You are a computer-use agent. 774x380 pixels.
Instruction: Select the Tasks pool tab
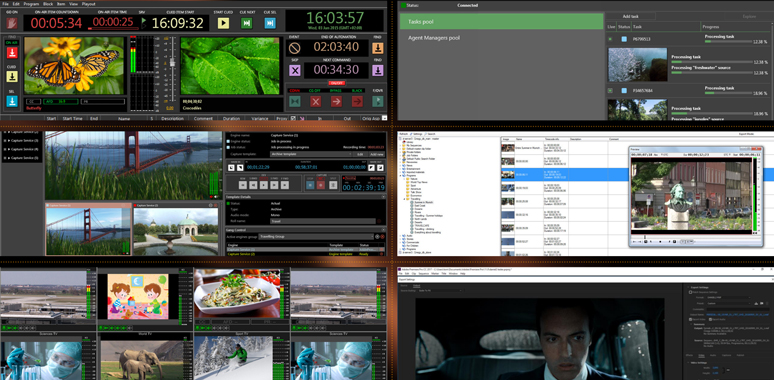click(501, 22)
